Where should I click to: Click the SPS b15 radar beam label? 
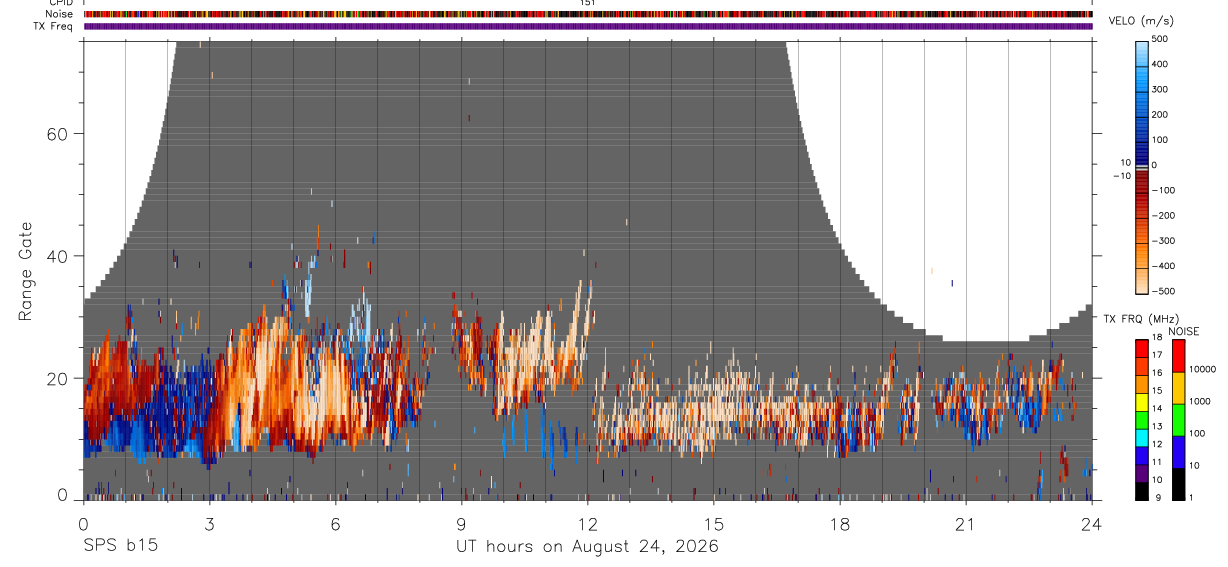click(x=119, y=546)
